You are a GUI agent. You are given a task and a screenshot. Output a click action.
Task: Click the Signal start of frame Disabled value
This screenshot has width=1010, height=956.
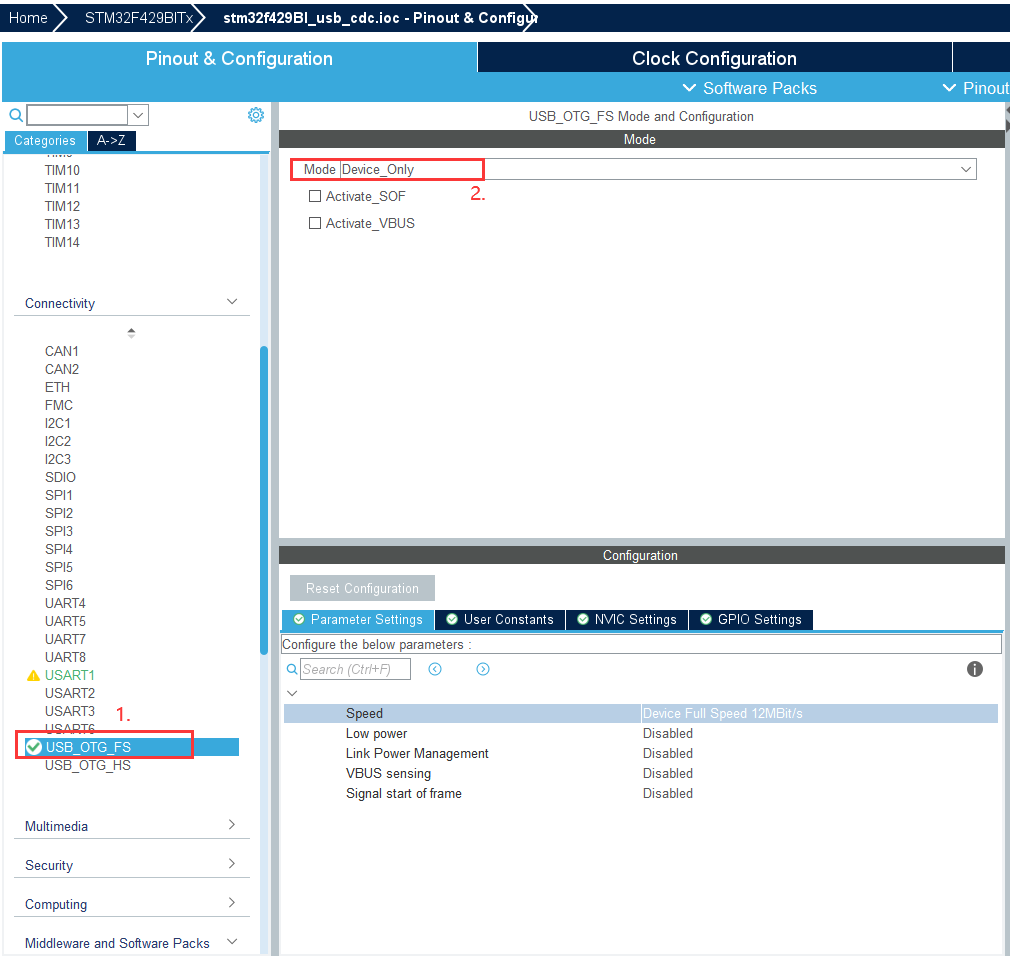[667, 793]
